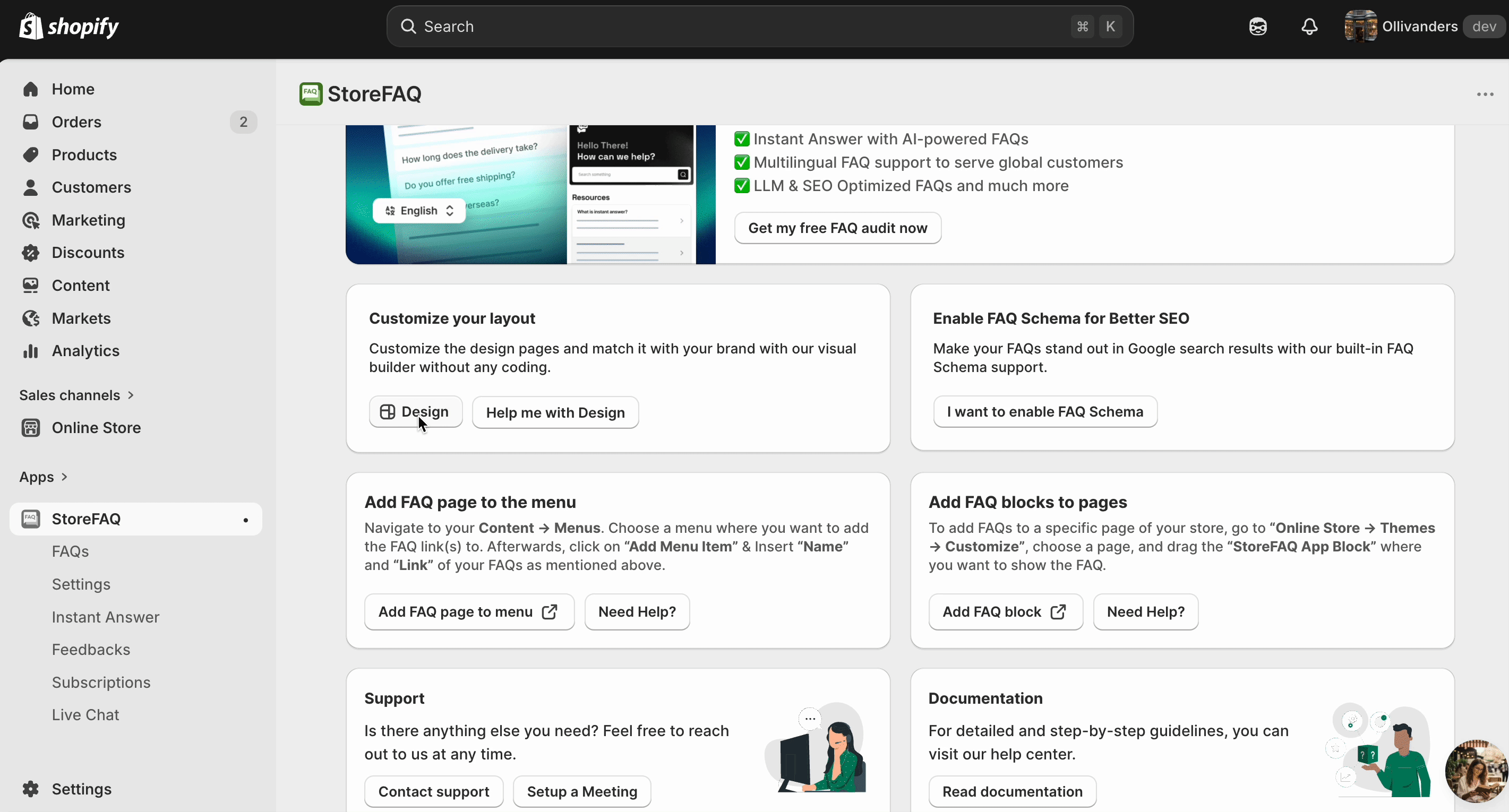The image size is (1509, 812).
Task: Click the Markets globe icon
Action: click(30, 318)
